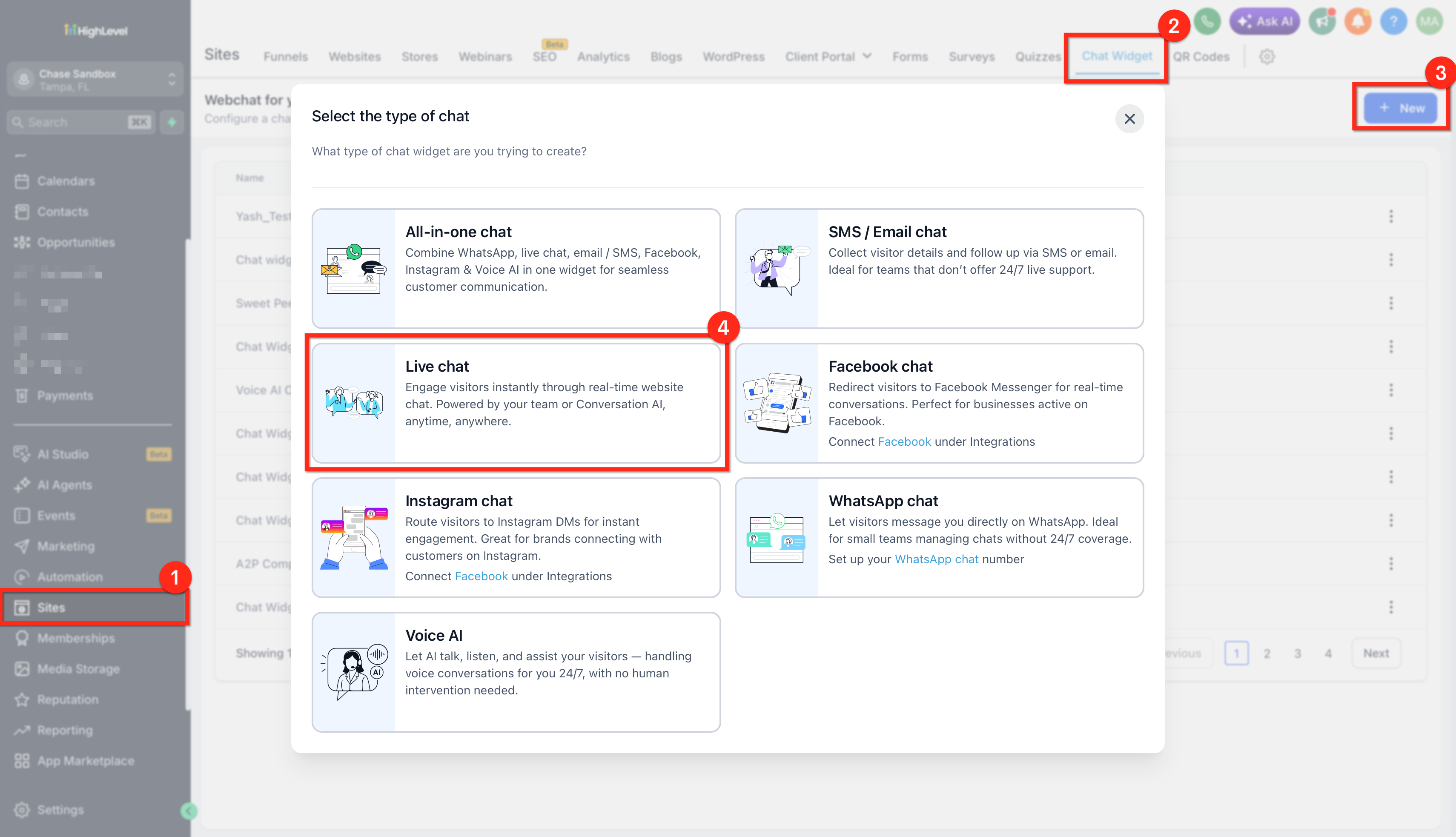Select the WhatsApp chat card
The height and width of the screenshot is (837, 1456).
[x=939, y=538]
